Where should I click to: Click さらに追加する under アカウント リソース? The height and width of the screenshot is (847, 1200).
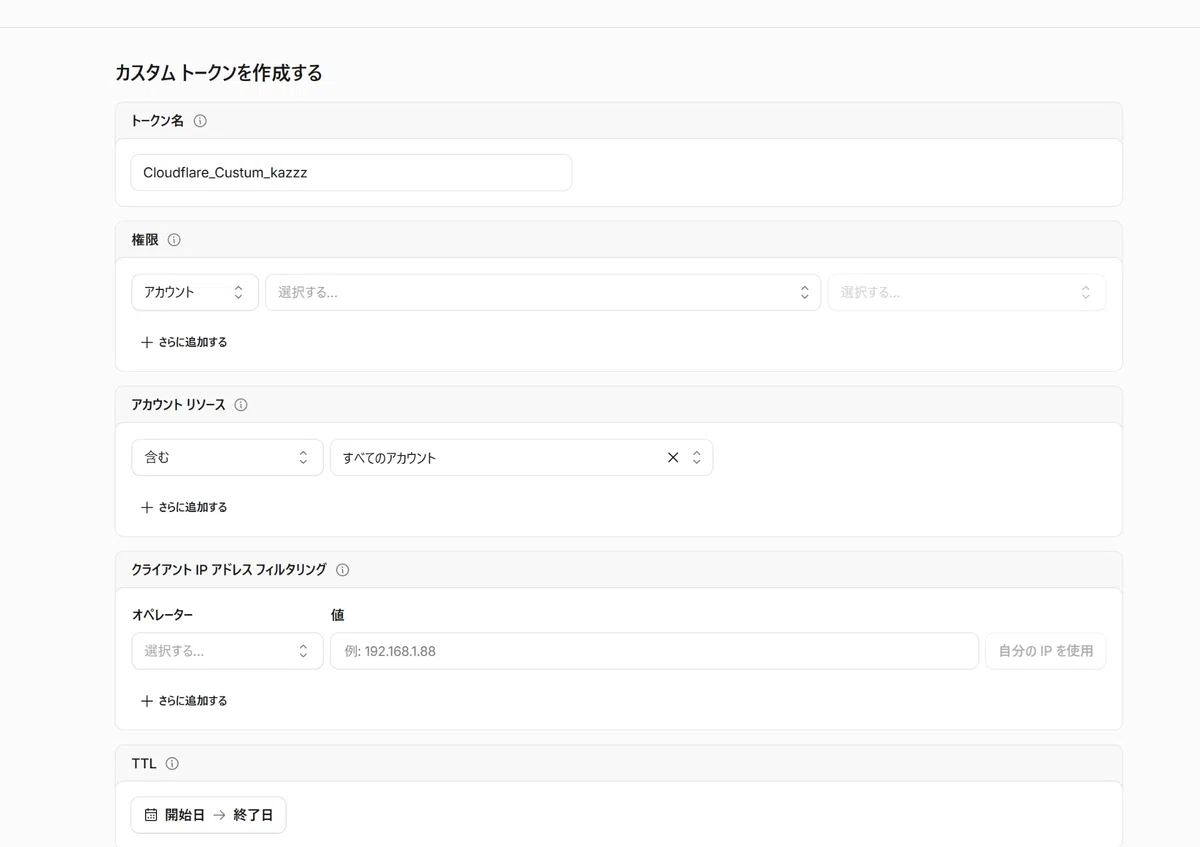pyautogui.click(x=184, y=507)
